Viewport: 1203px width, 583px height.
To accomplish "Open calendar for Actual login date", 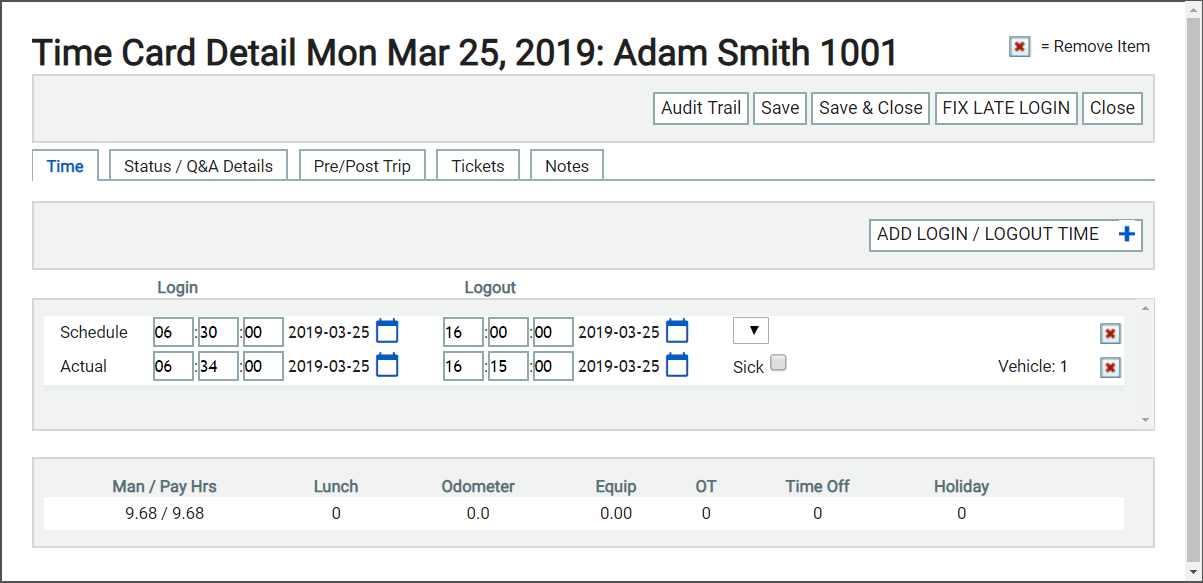I will pos(387,365).
